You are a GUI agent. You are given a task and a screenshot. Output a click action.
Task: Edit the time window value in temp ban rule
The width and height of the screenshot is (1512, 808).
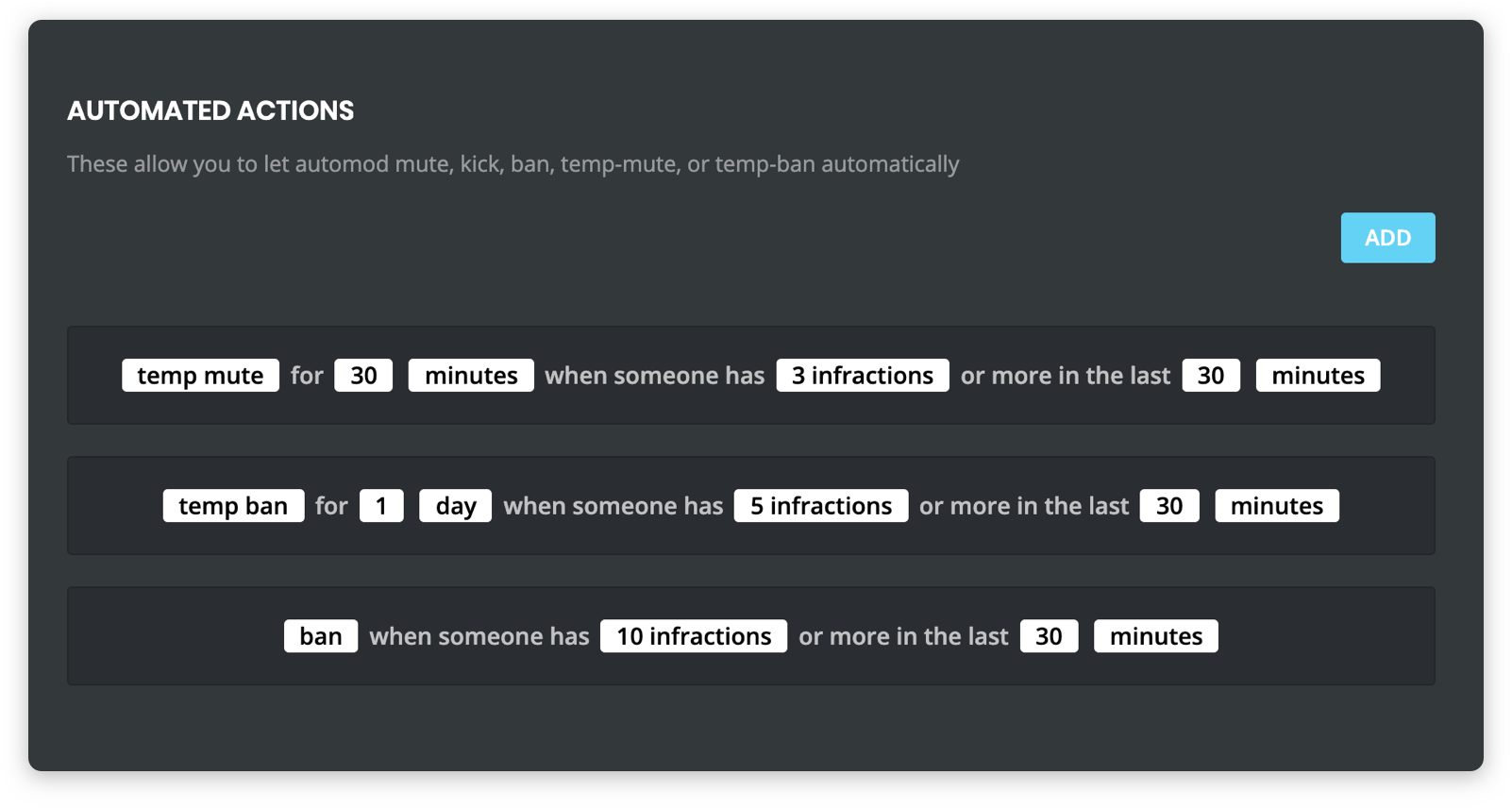point(1168,506)
